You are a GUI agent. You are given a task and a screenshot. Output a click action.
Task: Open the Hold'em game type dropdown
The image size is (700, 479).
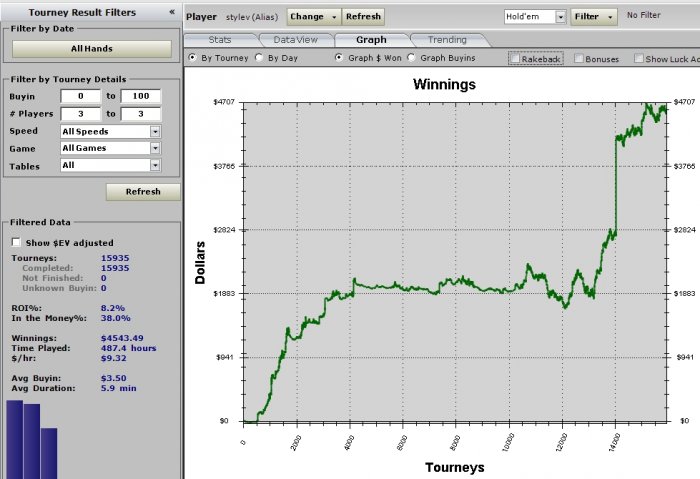(x=535, y=17)
